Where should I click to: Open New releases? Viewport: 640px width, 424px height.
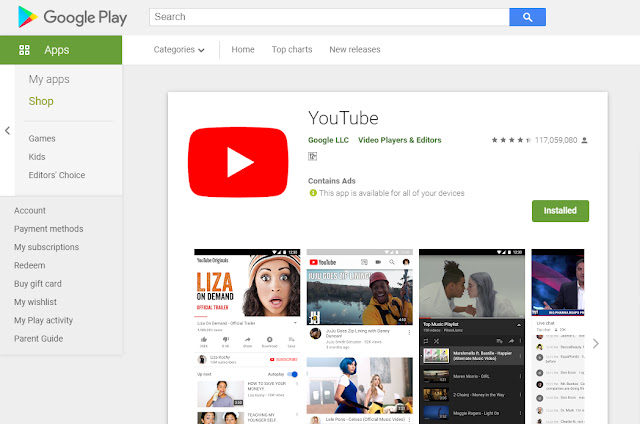coord(355,49)
